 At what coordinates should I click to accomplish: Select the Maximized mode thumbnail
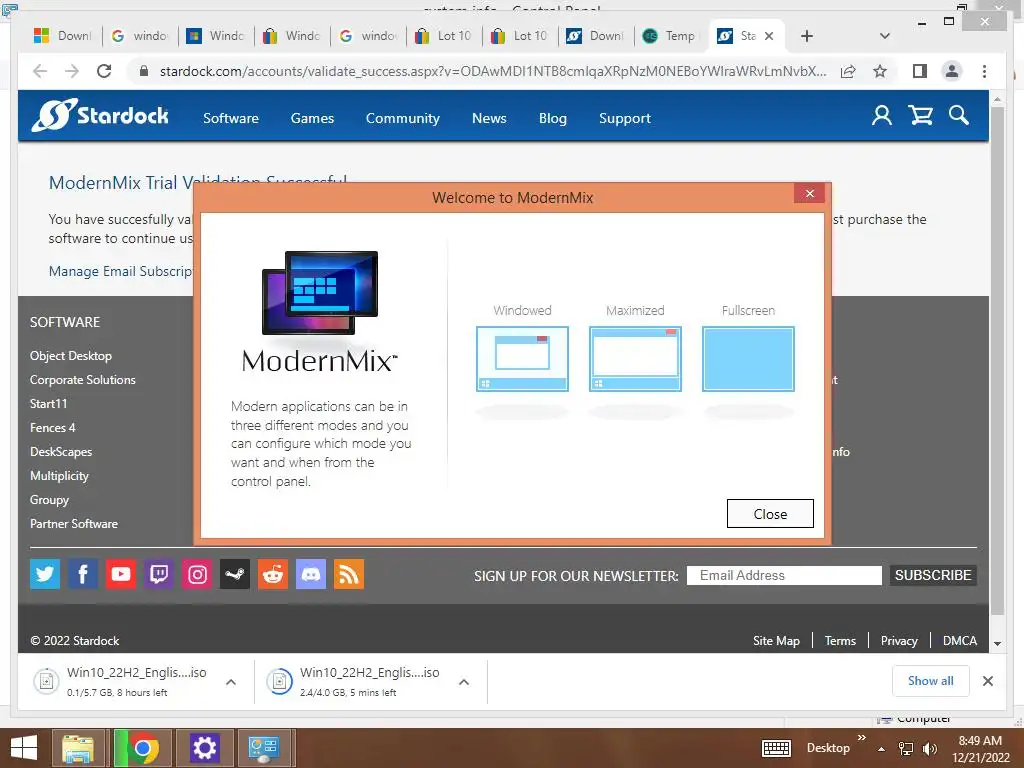click(x=635, y=359)
